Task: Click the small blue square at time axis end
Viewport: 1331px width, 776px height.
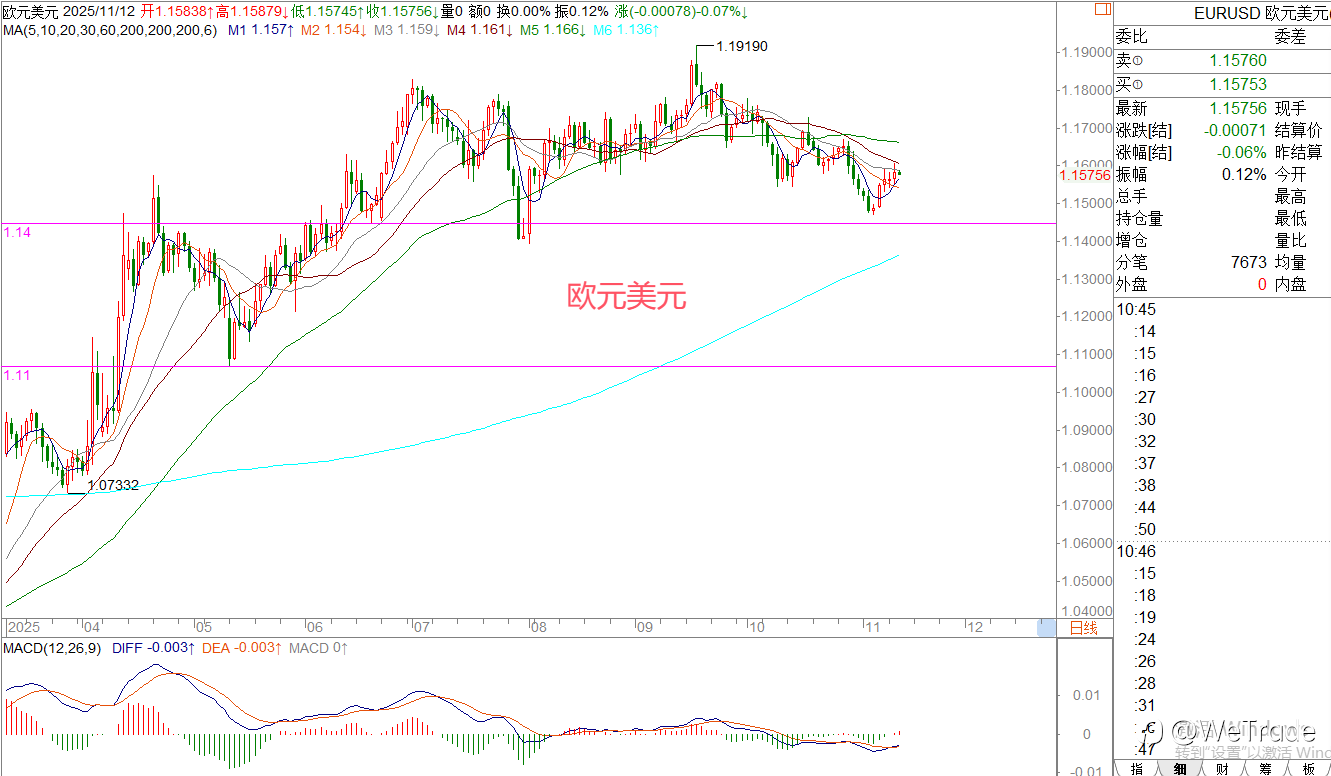Action: pos(1046,628)
